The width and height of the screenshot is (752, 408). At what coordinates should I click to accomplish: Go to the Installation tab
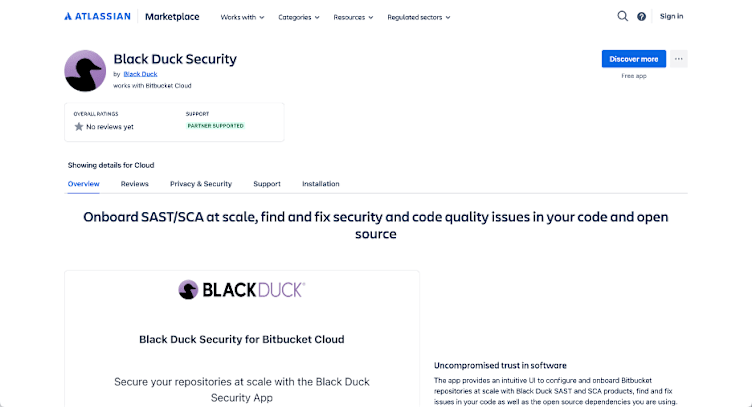pos(321,184)
